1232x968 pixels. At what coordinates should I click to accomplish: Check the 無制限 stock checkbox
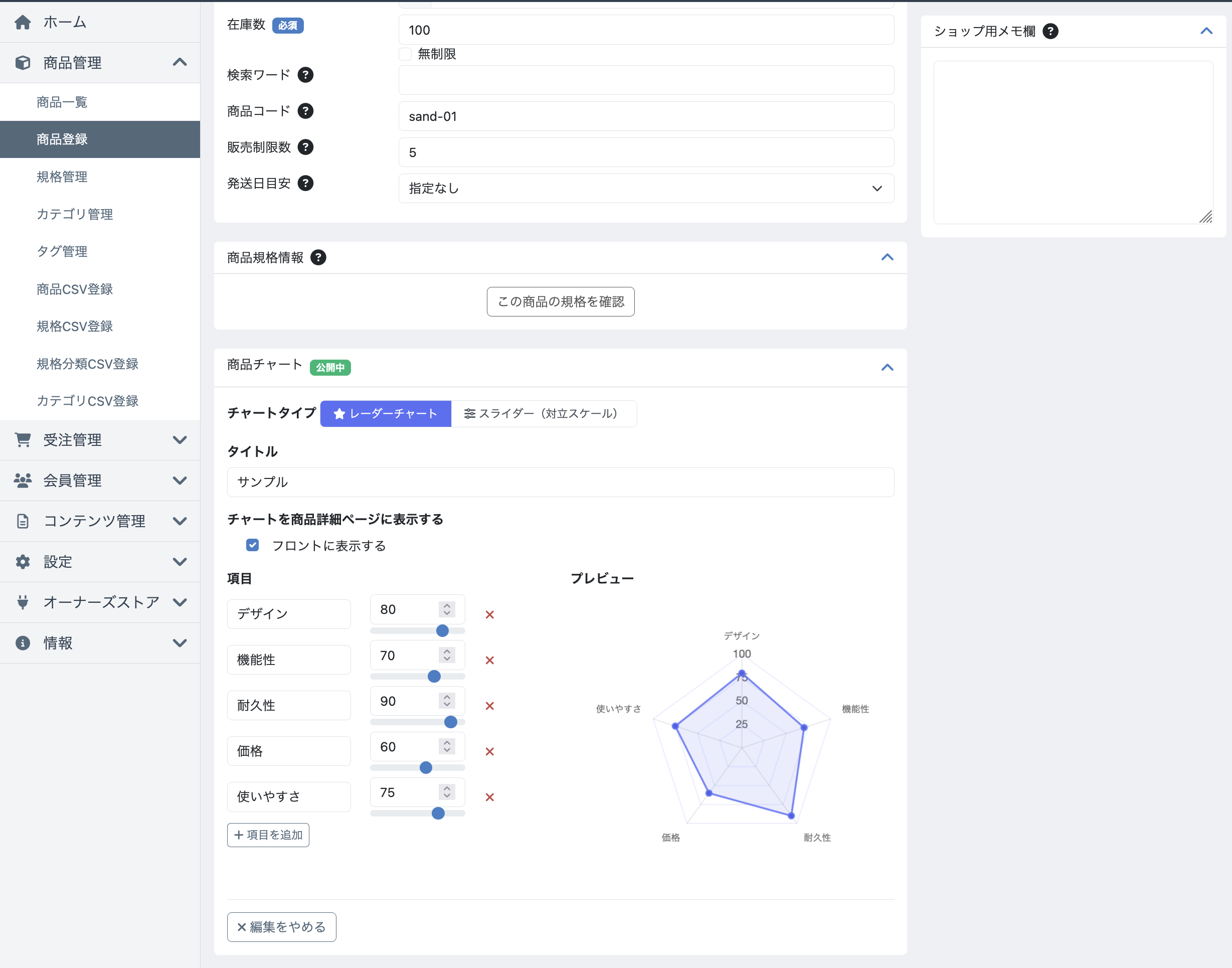[405, 54]
